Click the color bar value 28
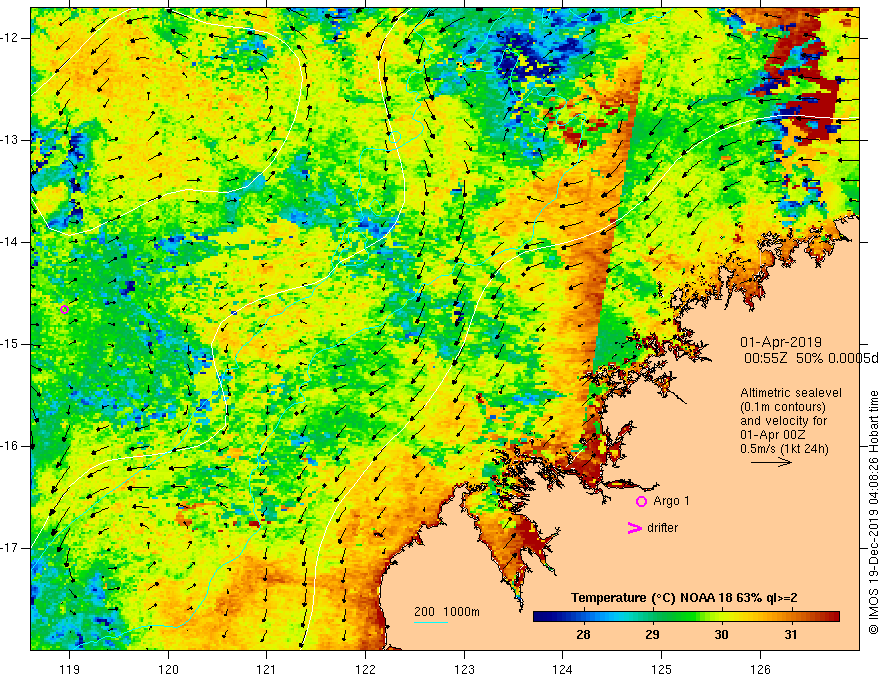 point(583,635)
